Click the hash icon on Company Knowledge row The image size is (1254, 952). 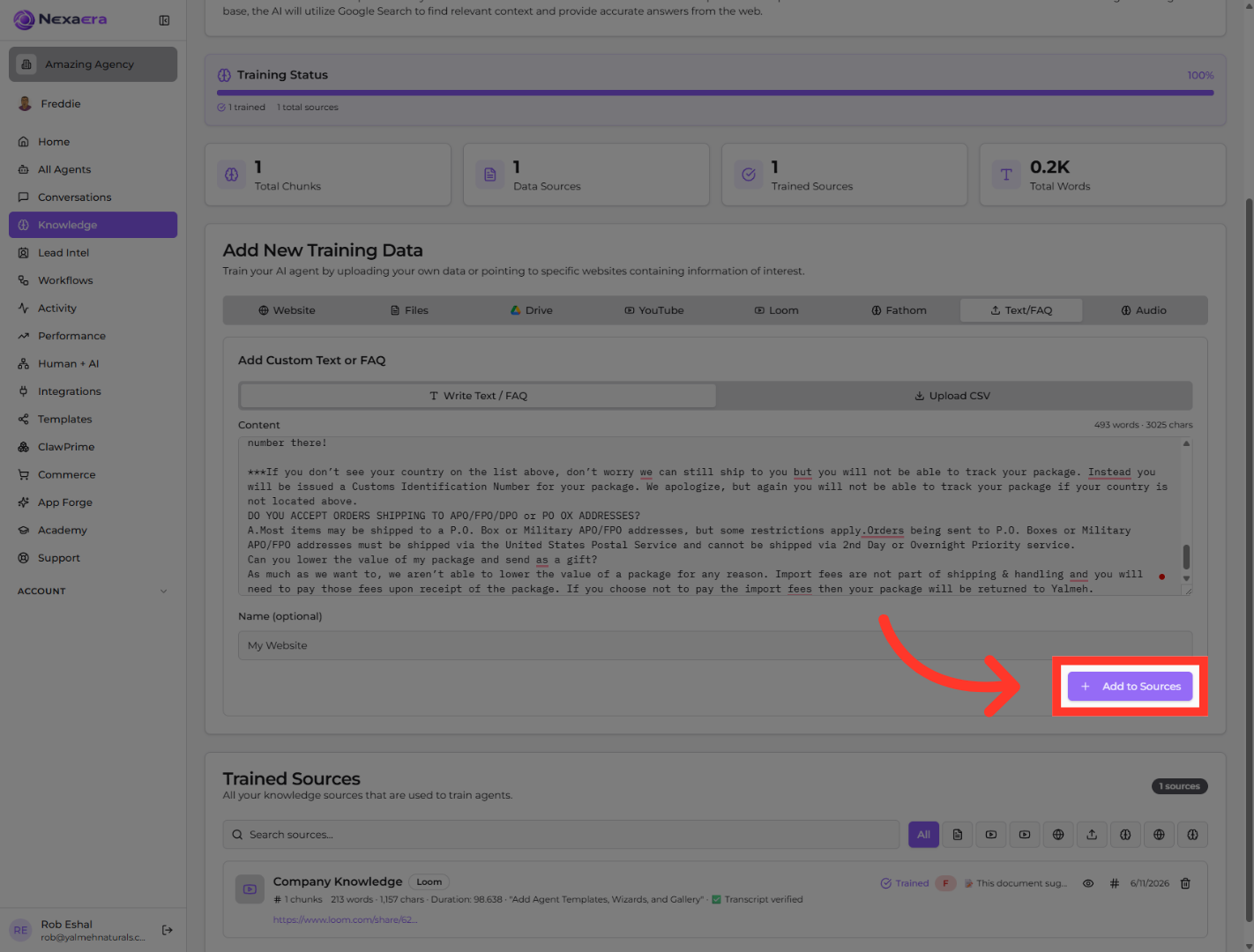tap(1115, 883)
